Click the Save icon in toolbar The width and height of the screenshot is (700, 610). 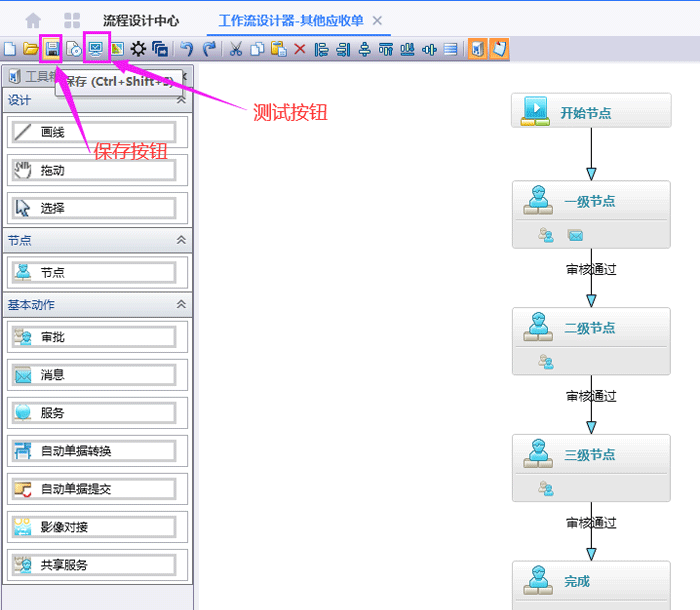click(x=51, y=48)
